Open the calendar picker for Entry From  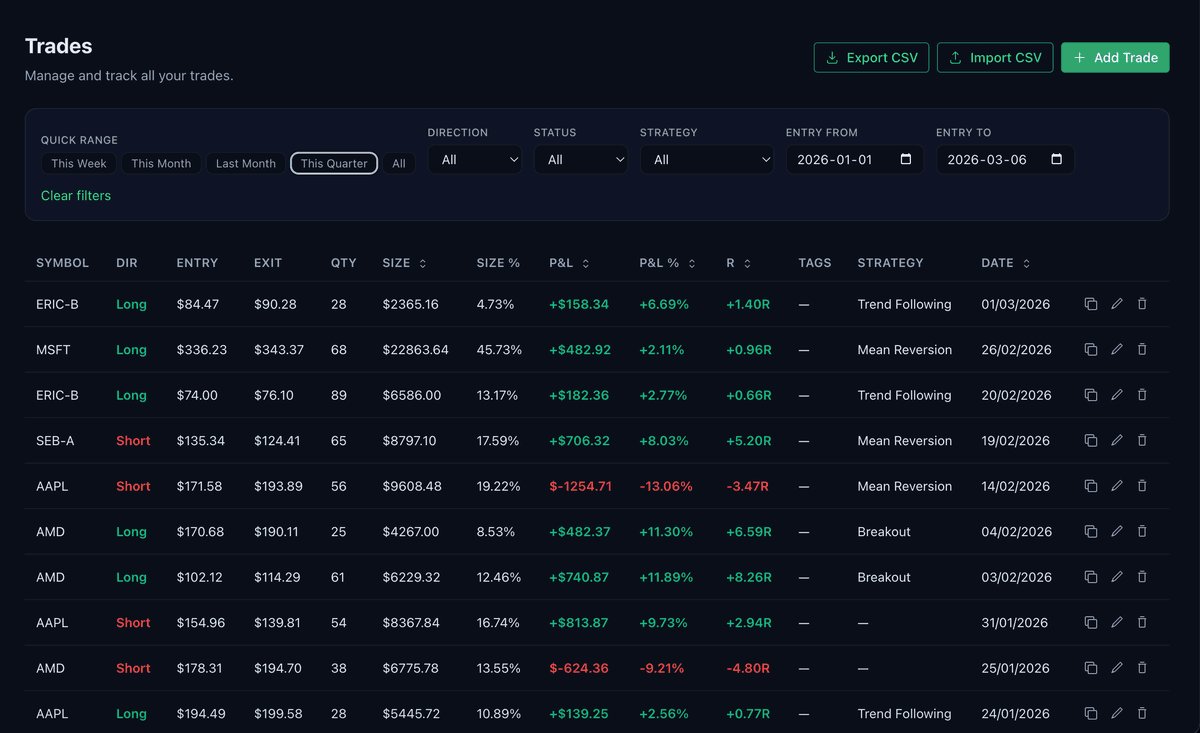click(x=908, y=159)
